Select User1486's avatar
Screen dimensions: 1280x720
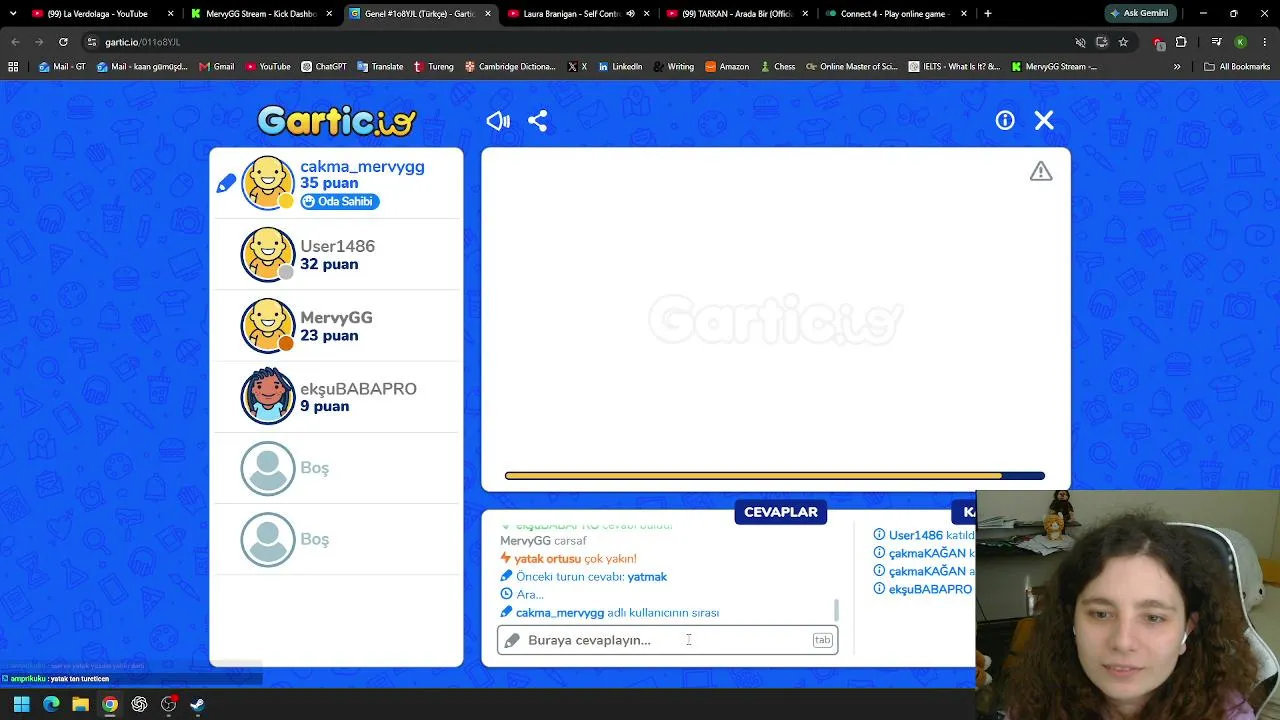pos(268,254)
